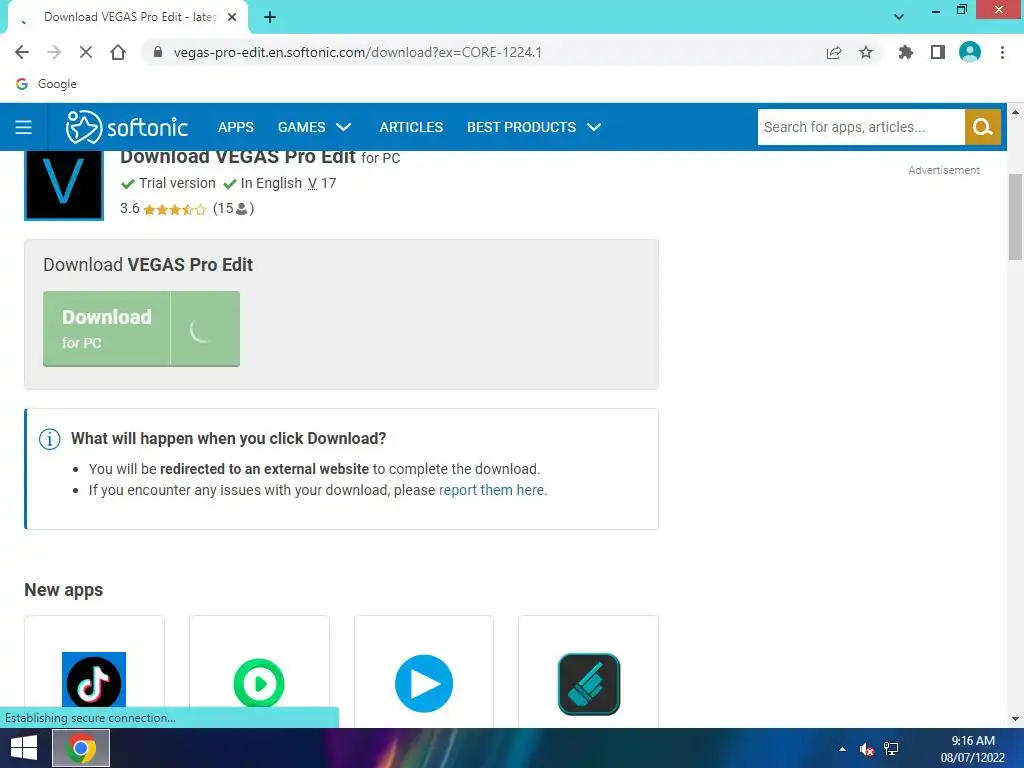View site security lock info
1024x768 pixels.
point(157,52)
